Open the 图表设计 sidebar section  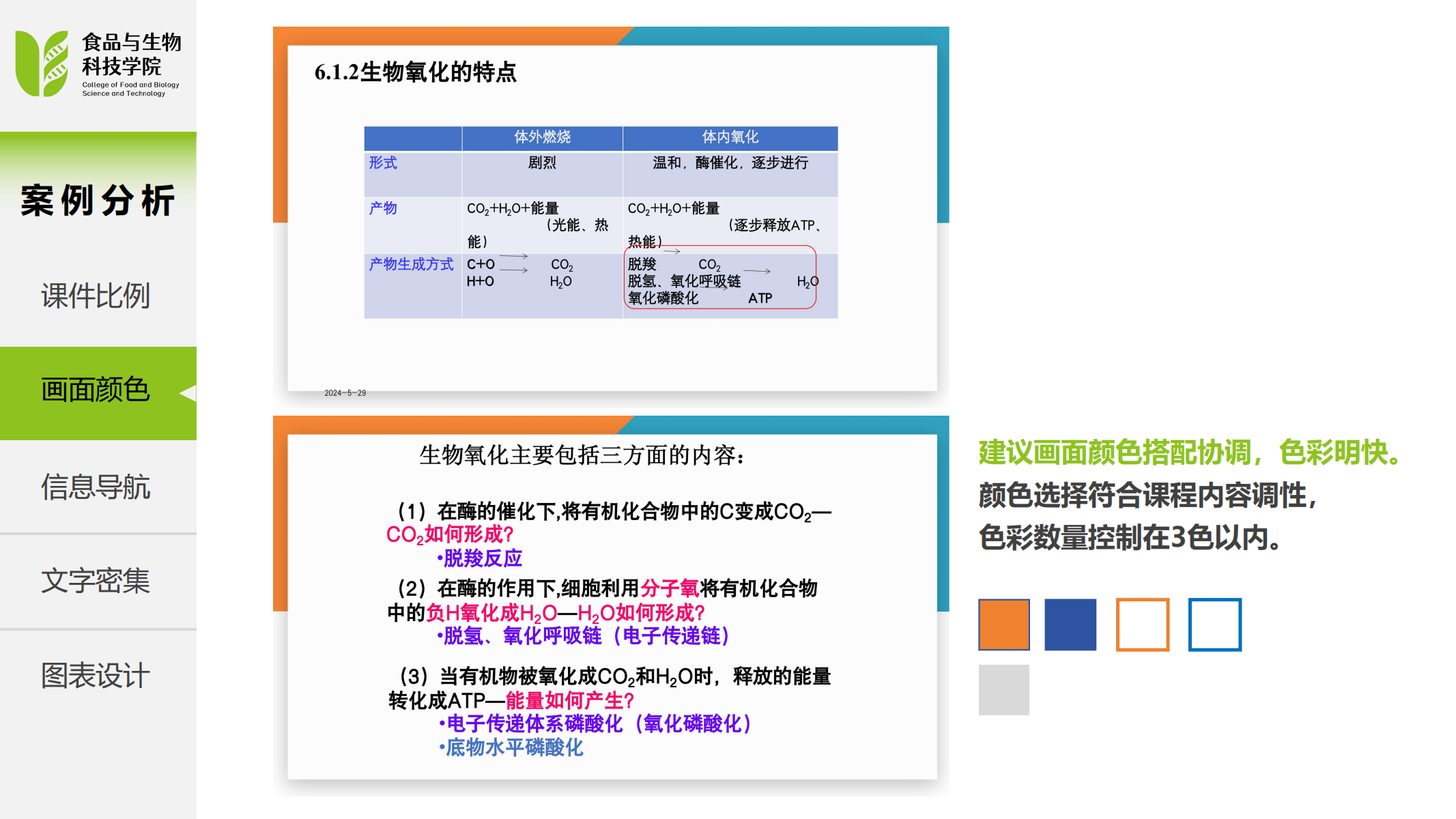click(x=96, y=676)
